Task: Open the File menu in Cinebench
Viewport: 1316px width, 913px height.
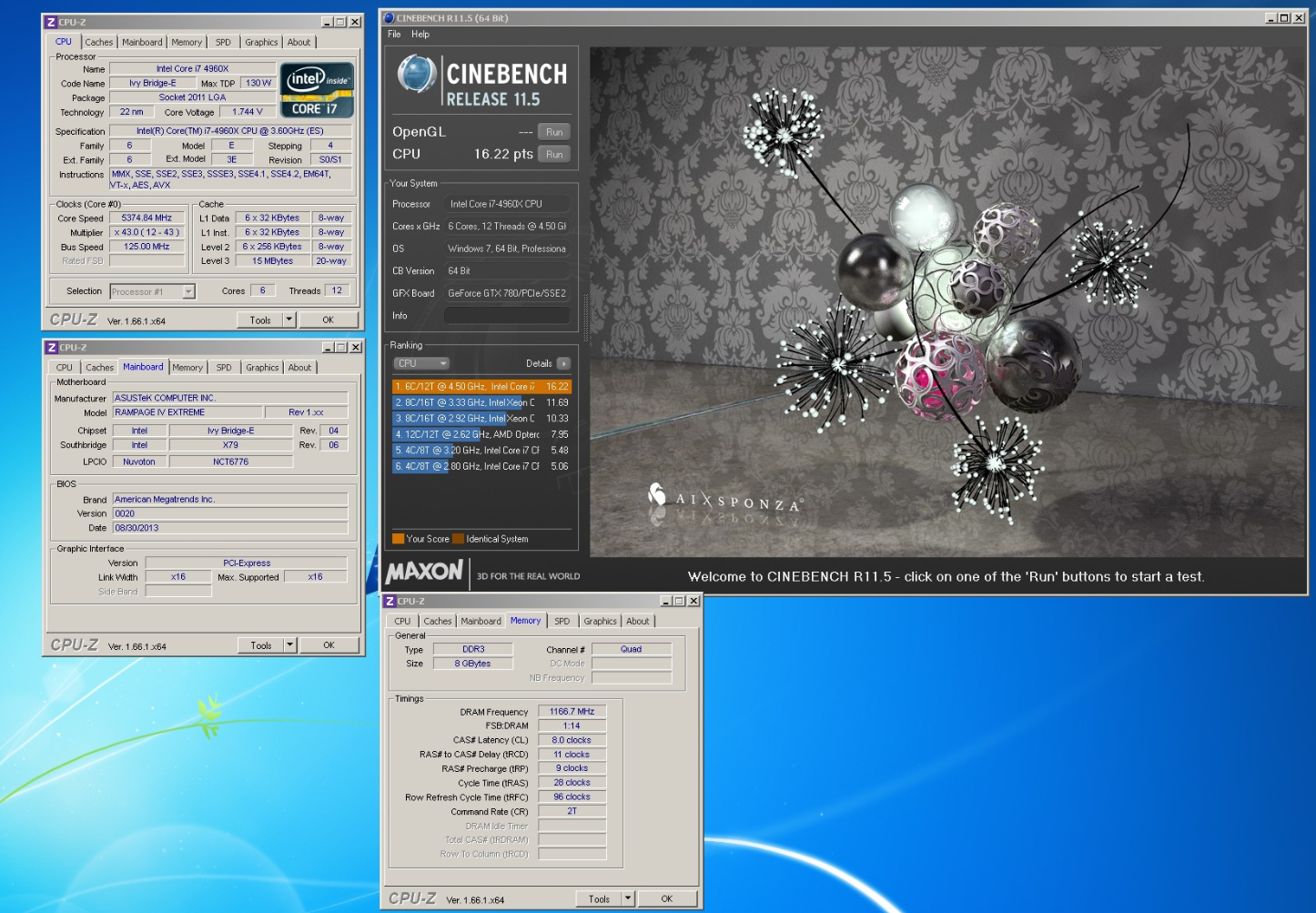Action: click(394, 35)
